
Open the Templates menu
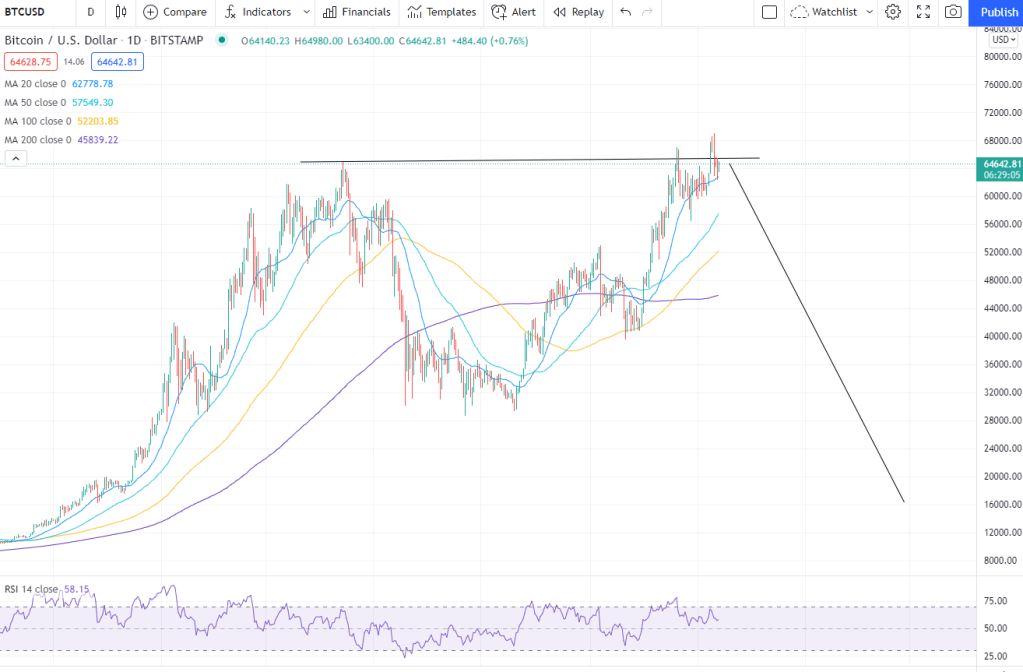(x=441, y=12)
